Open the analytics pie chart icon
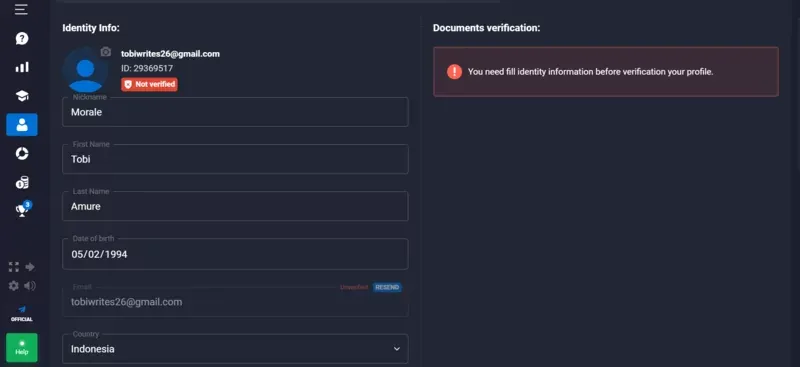Viewport: 800px width, 367px height. coord(22,154)
